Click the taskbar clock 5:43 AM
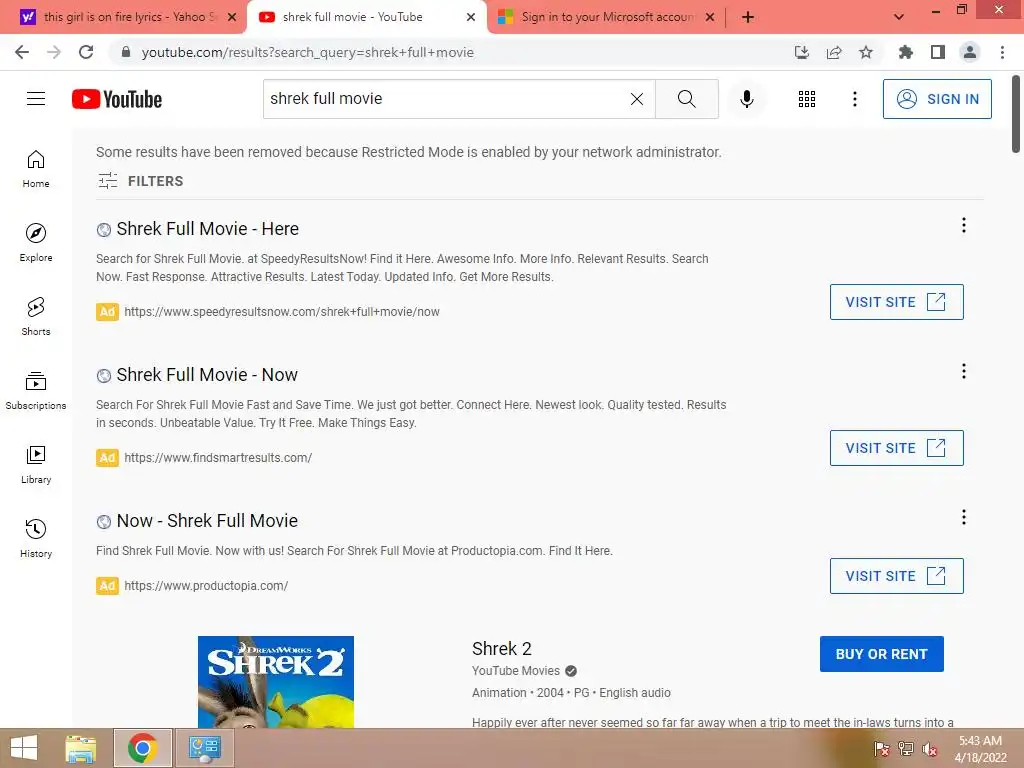The width and height of the screenshot is (1024, 768). [x=980, y=741]
